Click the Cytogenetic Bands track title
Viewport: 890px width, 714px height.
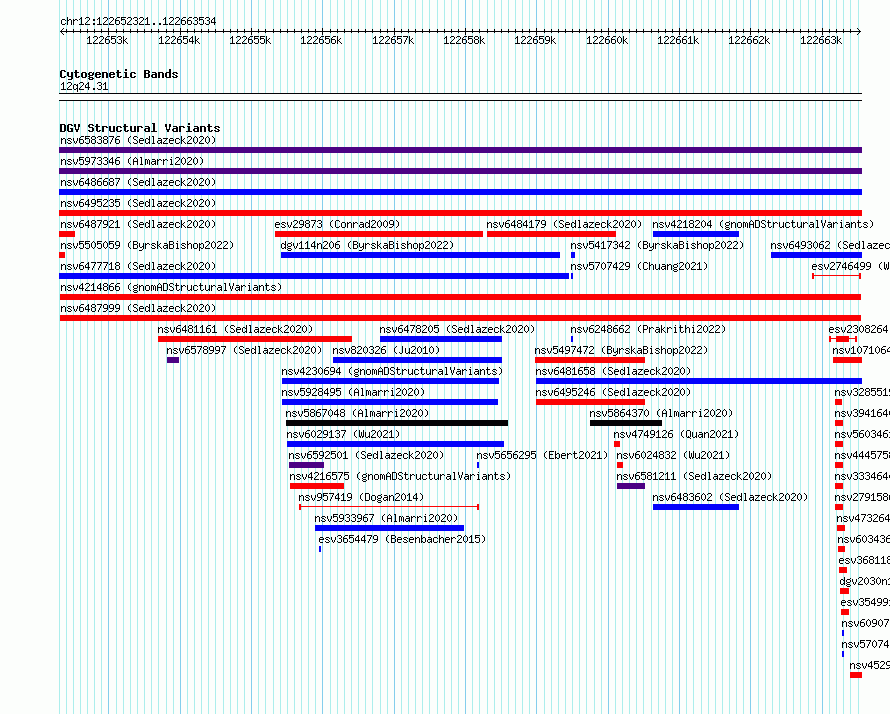pos(119,74)
